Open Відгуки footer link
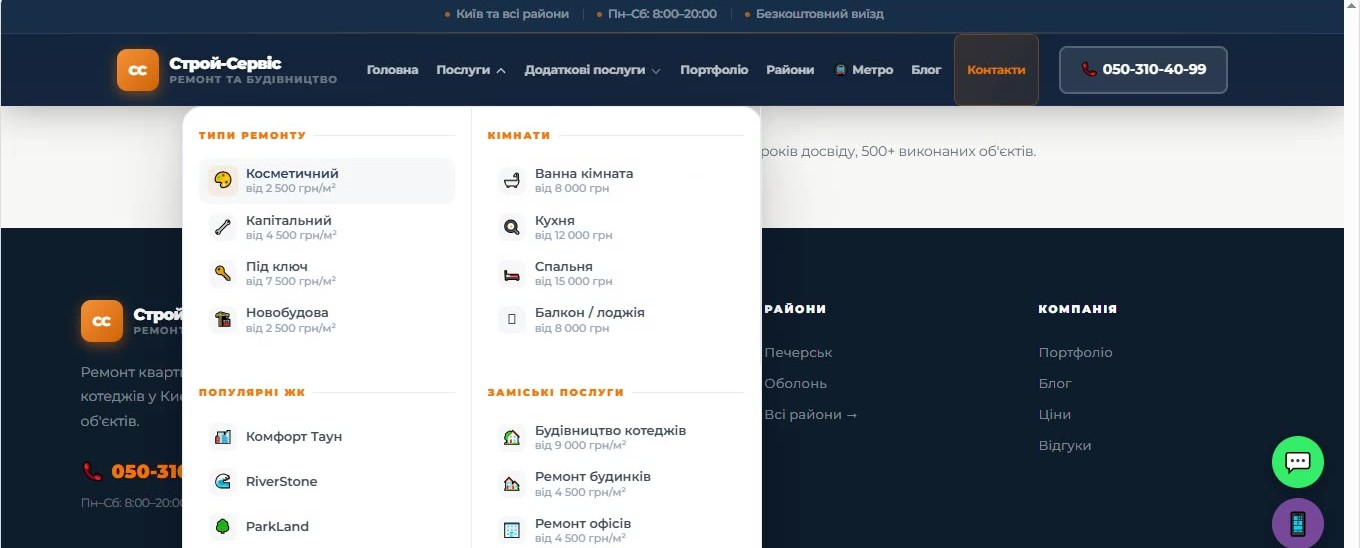Screen dimensions: 1360x548 coord(1065,445)
